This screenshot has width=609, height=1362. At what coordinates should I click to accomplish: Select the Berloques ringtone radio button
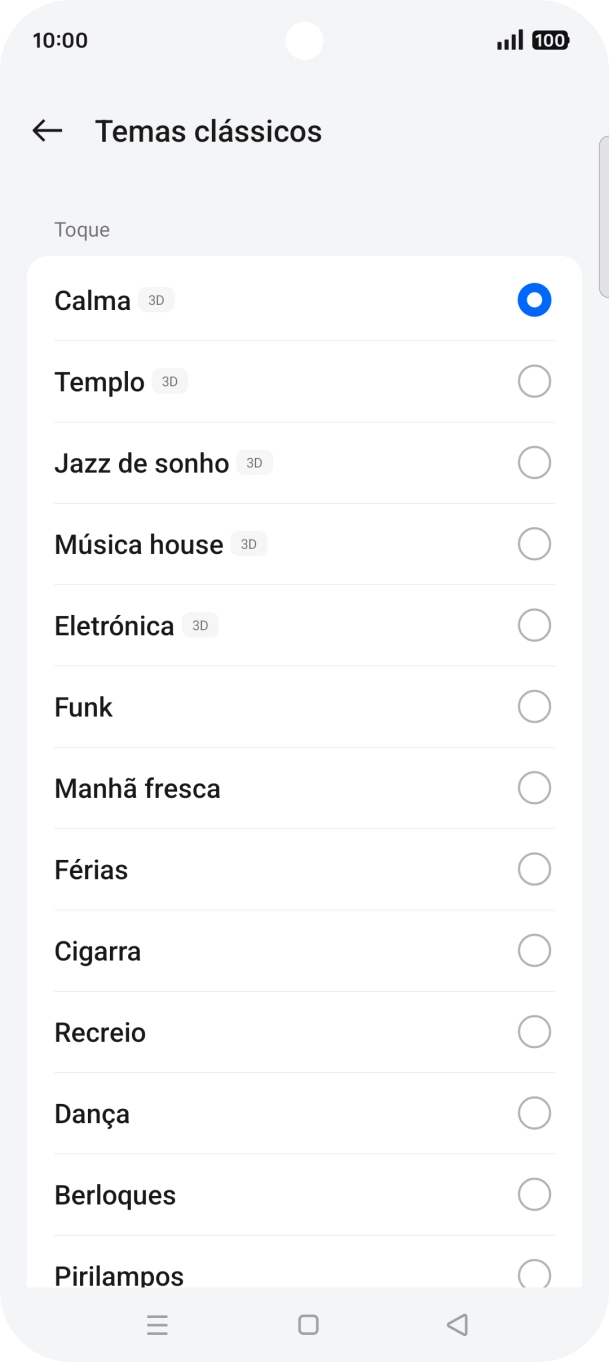[534, 1194]
